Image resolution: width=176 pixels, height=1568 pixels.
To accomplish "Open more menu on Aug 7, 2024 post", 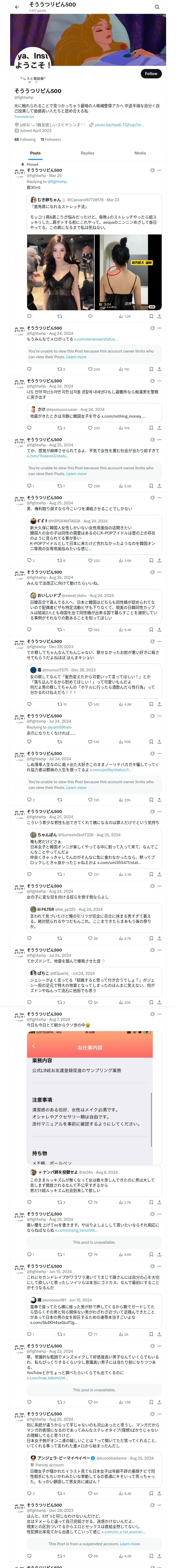I will (x=160, y=1014).
